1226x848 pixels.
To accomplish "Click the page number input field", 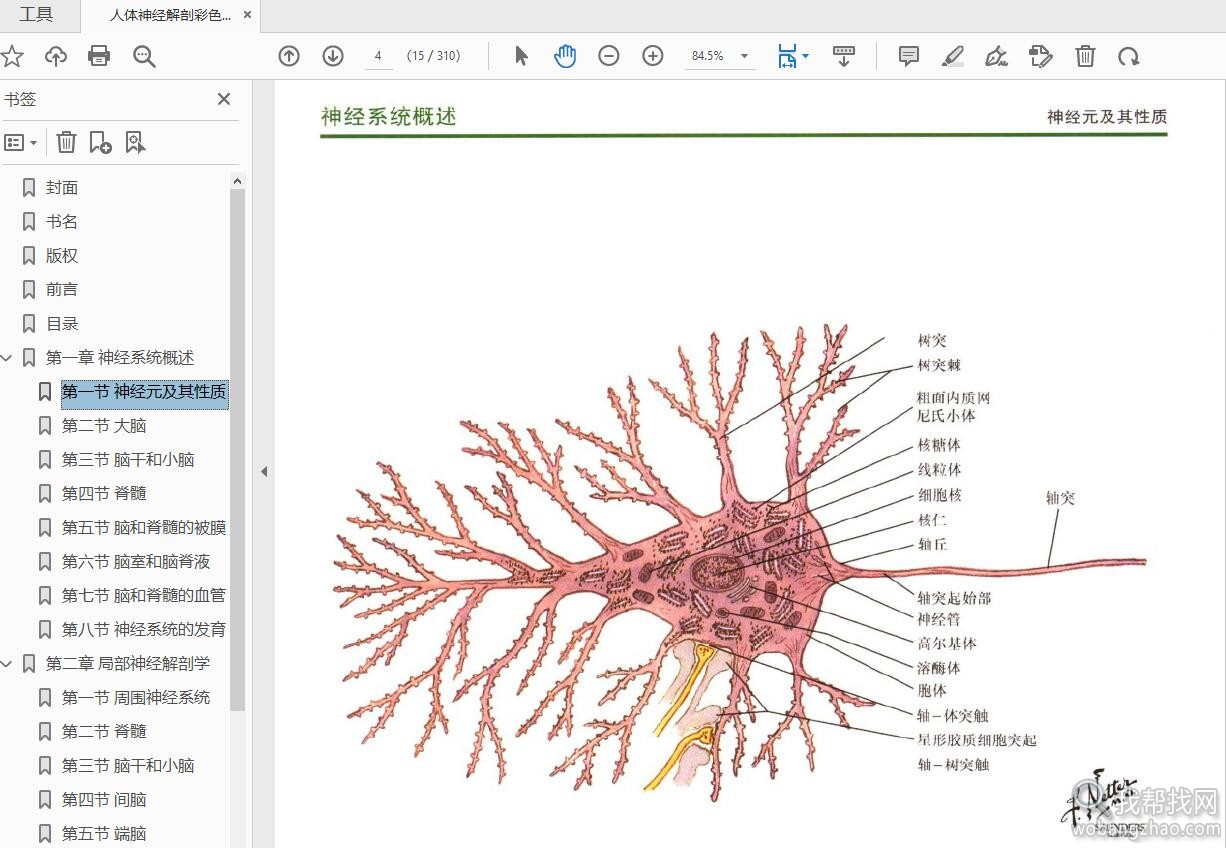I will click(x=378, y=56).
